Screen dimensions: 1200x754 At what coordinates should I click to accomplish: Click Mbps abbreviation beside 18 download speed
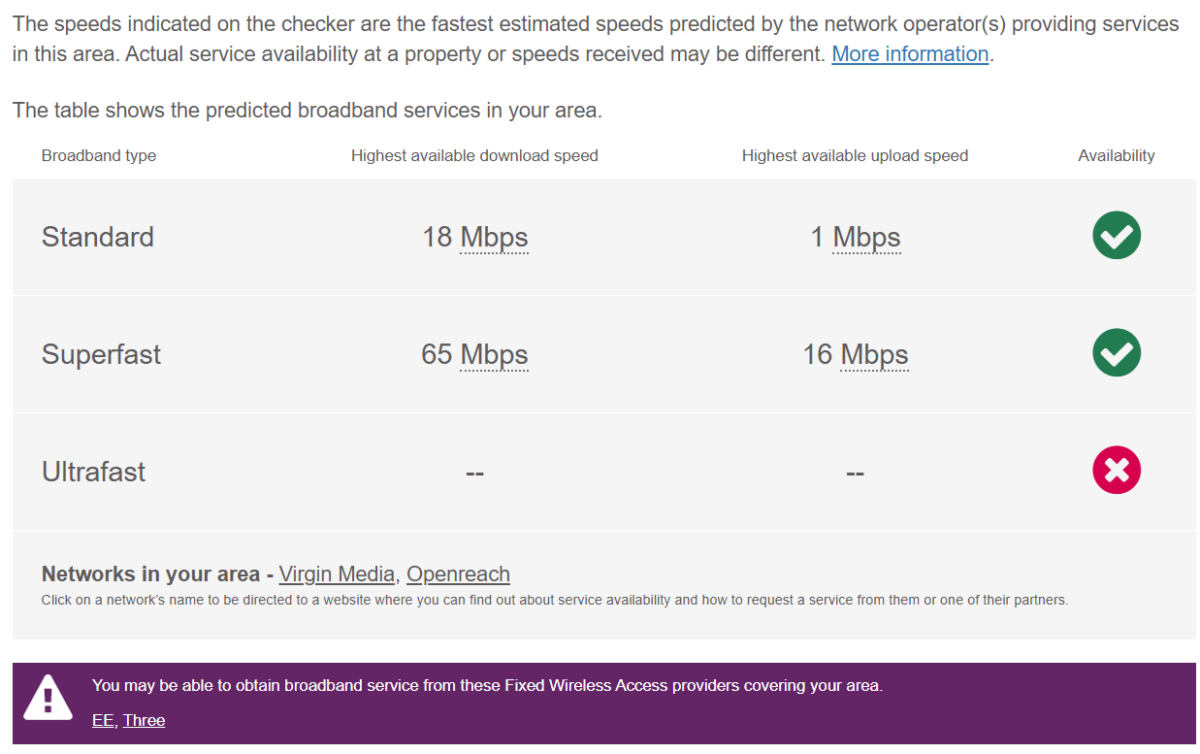click(494, 237)
